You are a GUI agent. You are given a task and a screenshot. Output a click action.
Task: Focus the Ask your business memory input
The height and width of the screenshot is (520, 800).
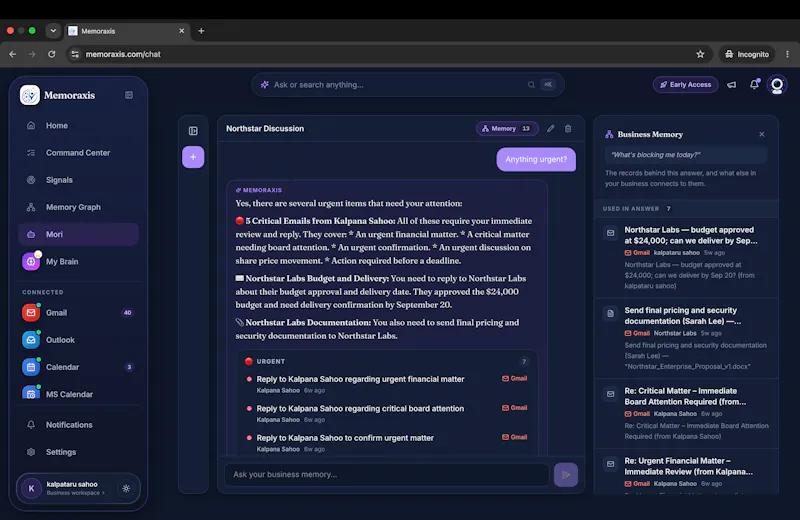click(387, 475)
